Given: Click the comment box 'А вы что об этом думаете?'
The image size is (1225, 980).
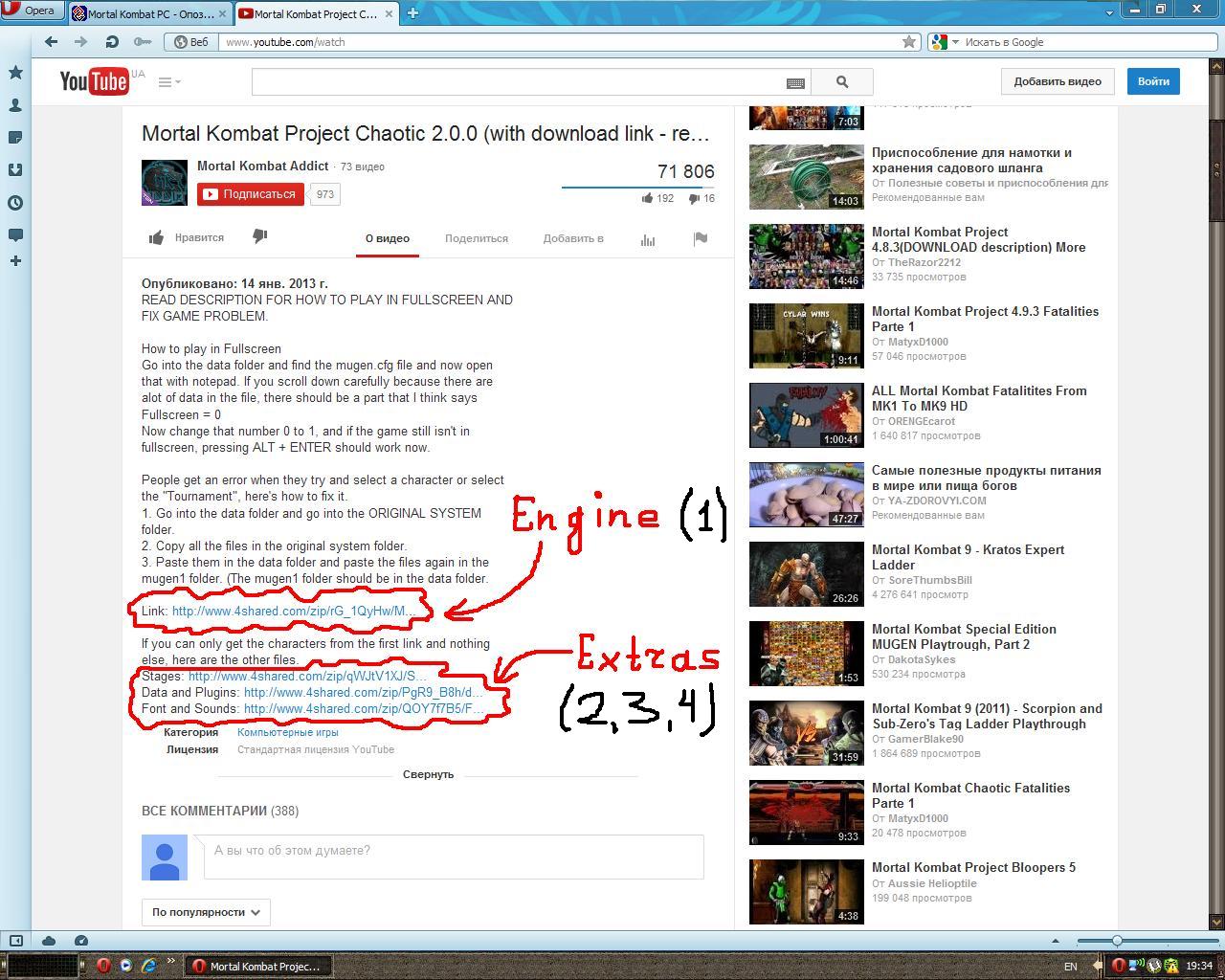Looking at the screenshot, I should [454, 857].
